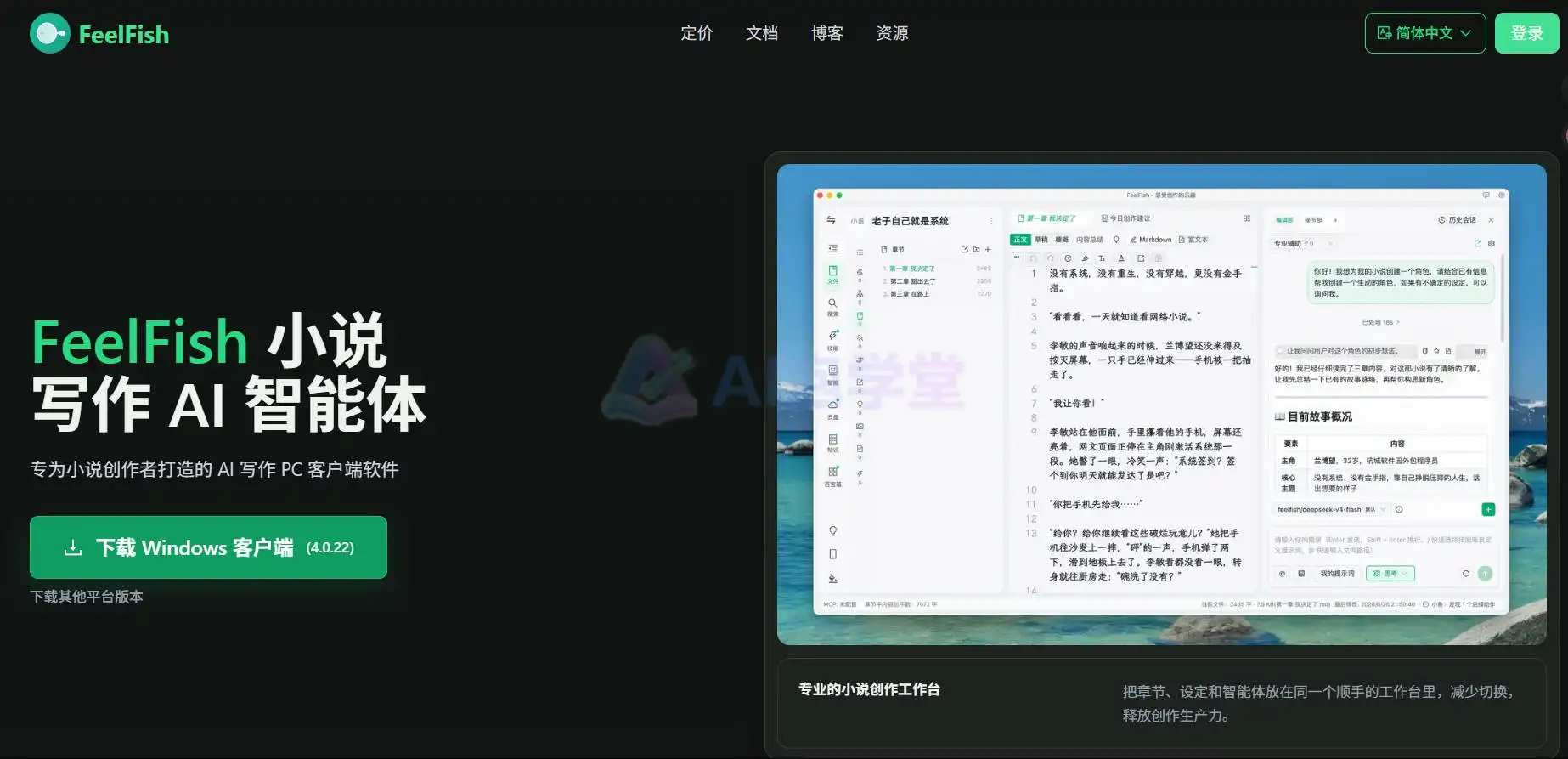
Task: In app preview, open 云盘 cloud icon
Action: (832, 408)
